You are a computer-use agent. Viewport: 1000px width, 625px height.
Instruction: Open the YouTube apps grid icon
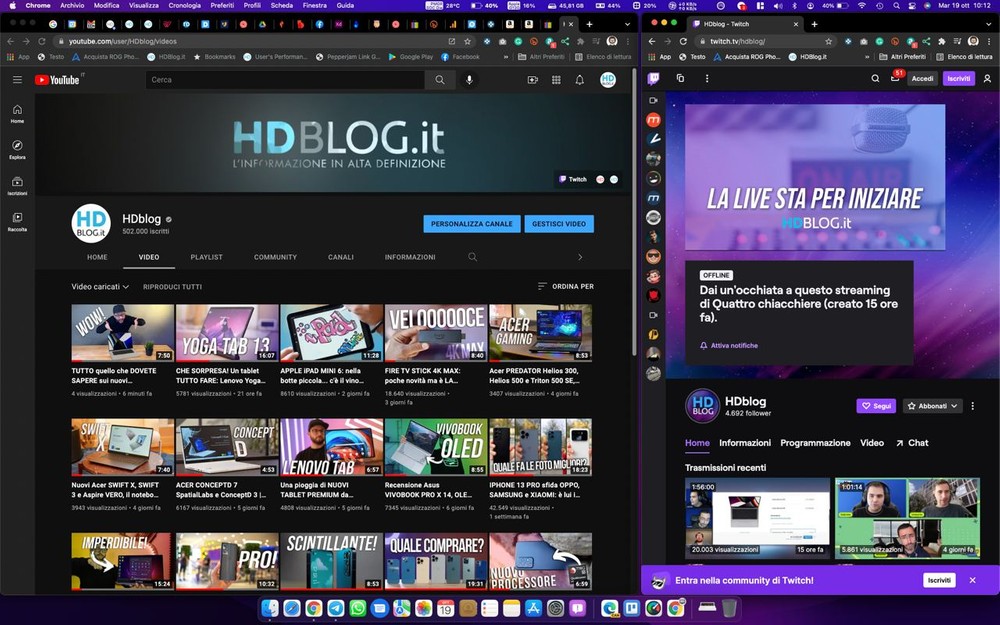[x=556, y=80]
